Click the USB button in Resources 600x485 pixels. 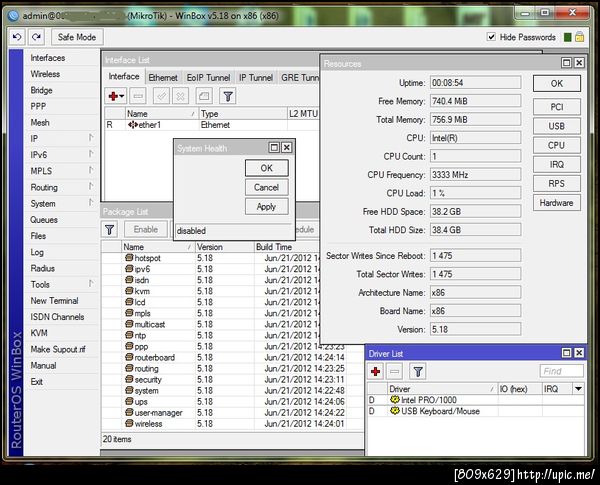click(557, 126)
